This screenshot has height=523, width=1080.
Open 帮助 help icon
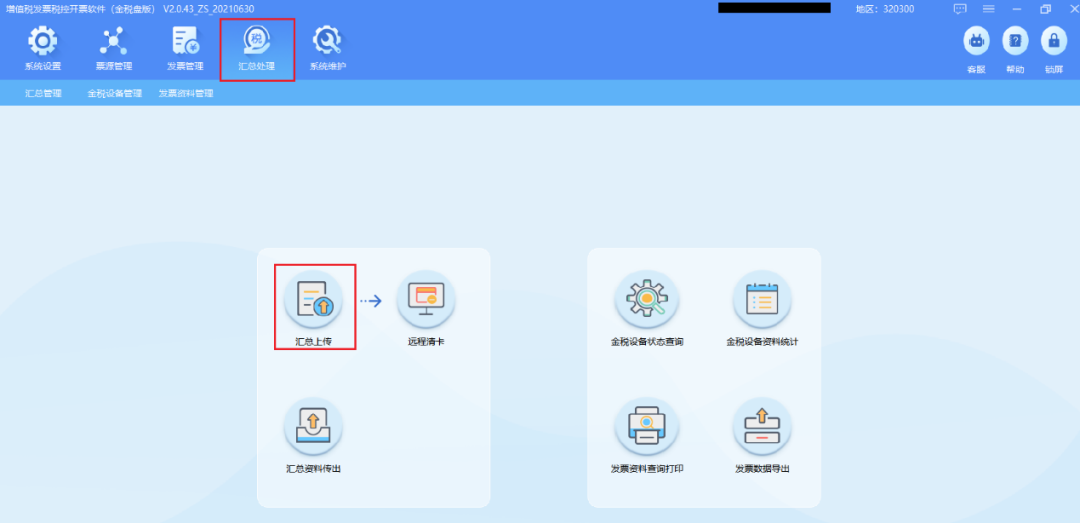[1015, 41]
